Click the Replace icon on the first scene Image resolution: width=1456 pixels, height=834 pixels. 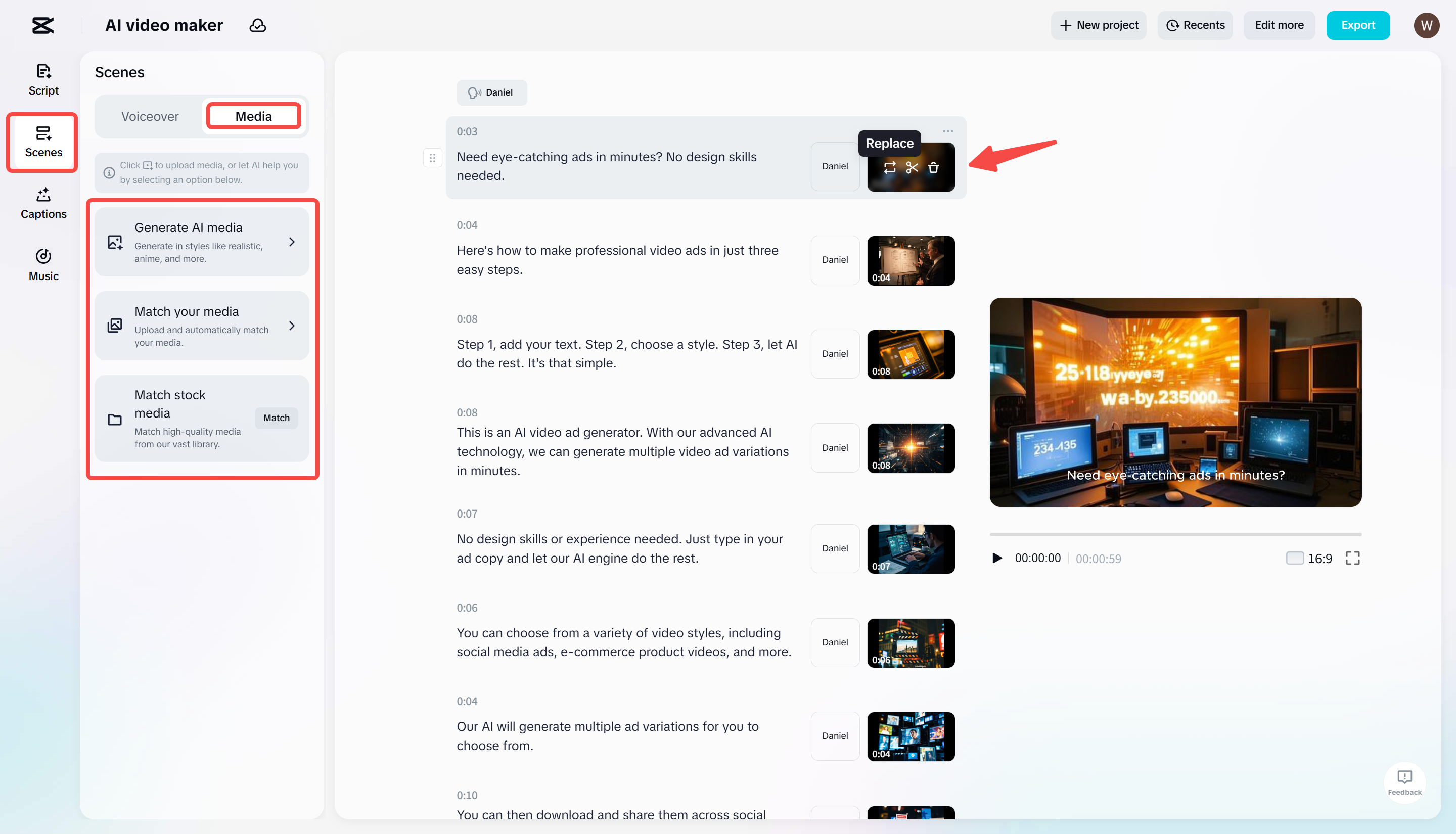[x=889, y=167]
